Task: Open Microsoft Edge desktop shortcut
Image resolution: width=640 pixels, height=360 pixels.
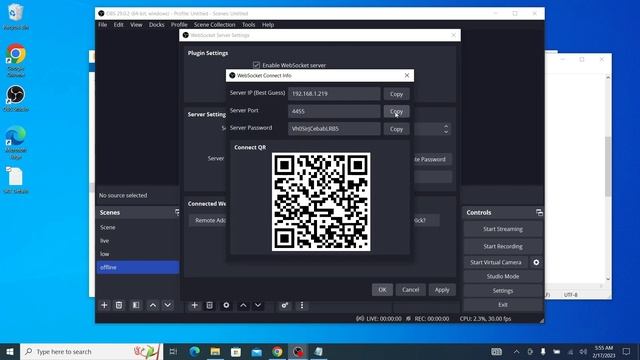Action: coord(16,142)
